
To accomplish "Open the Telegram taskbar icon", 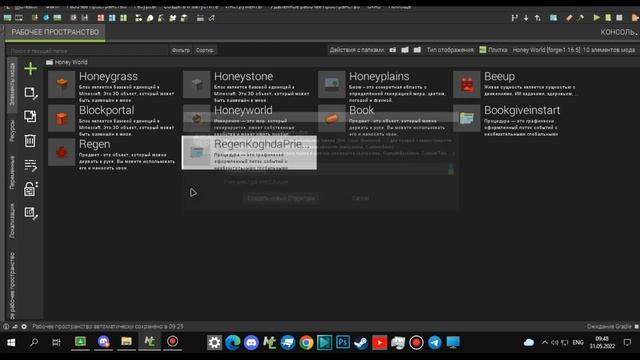I will coord(435,342).
